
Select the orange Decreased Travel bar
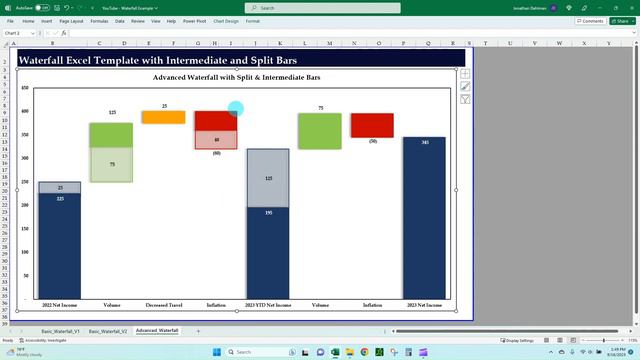163,117
